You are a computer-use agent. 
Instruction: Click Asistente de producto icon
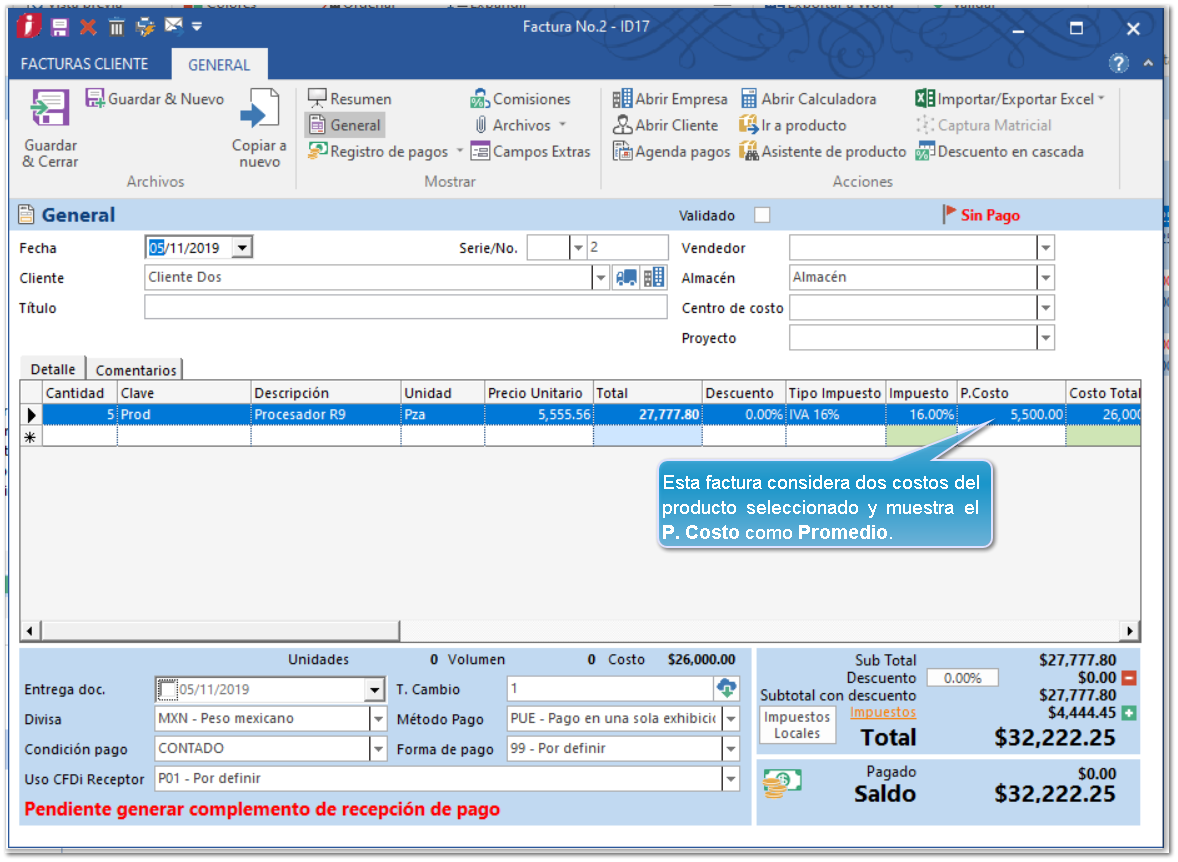(x=749, y=152)
